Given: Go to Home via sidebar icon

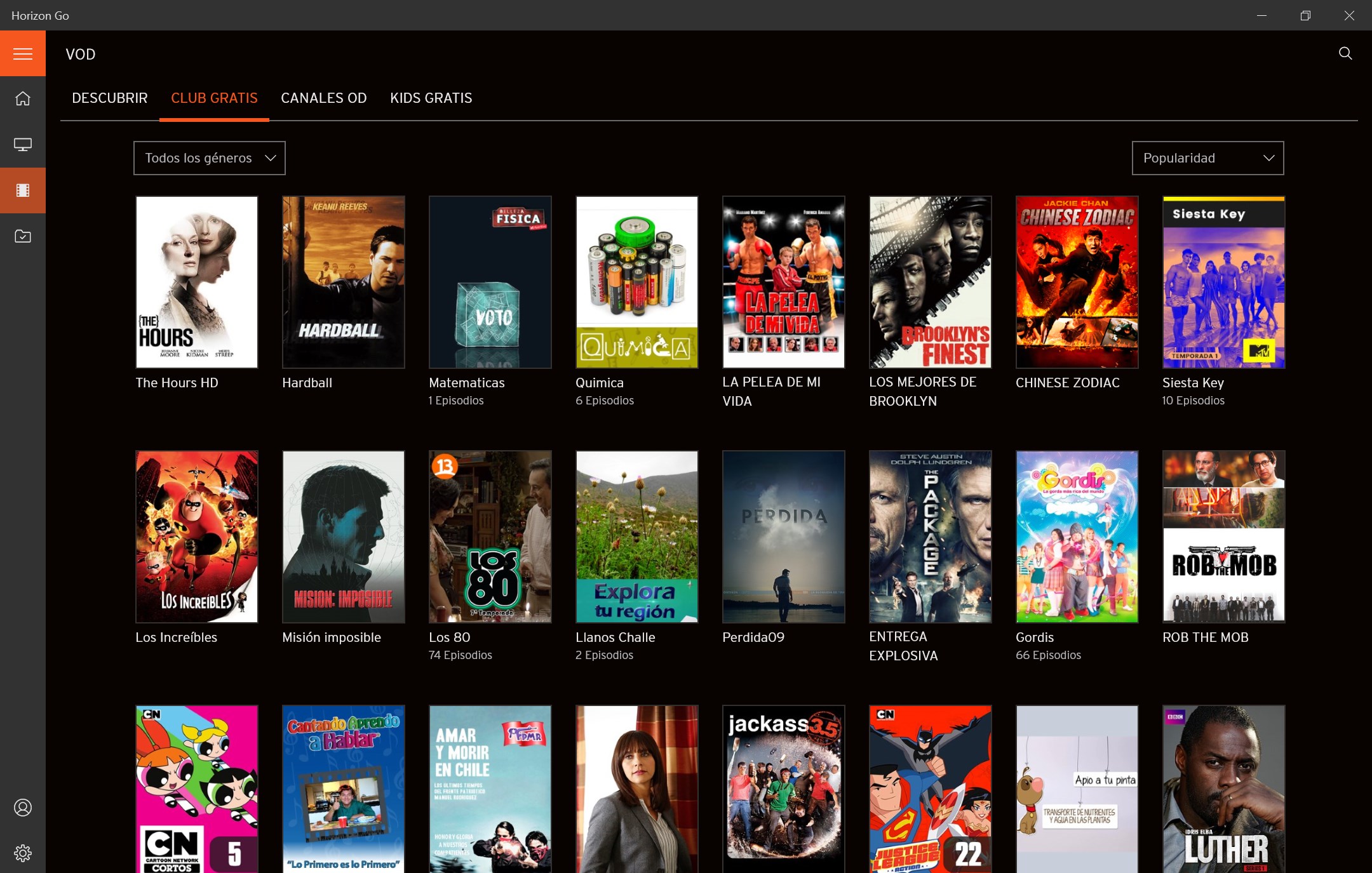Looking at the screenshot, I should coord(23,99).
